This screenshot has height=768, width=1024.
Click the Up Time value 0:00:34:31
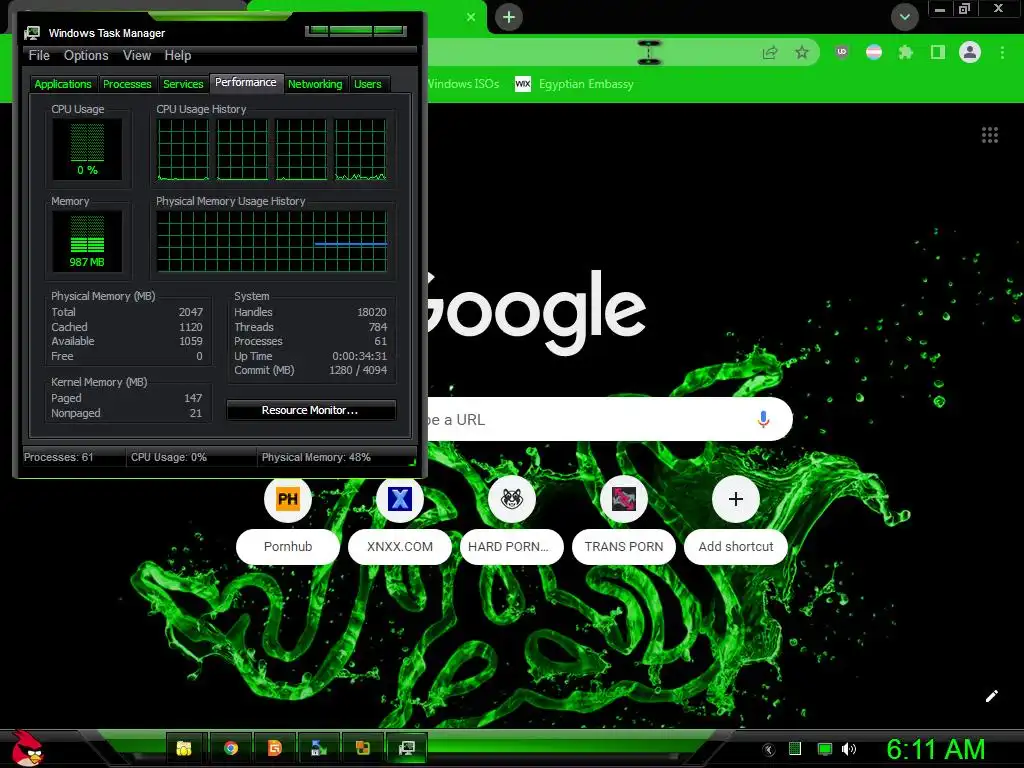pos(359,356)
